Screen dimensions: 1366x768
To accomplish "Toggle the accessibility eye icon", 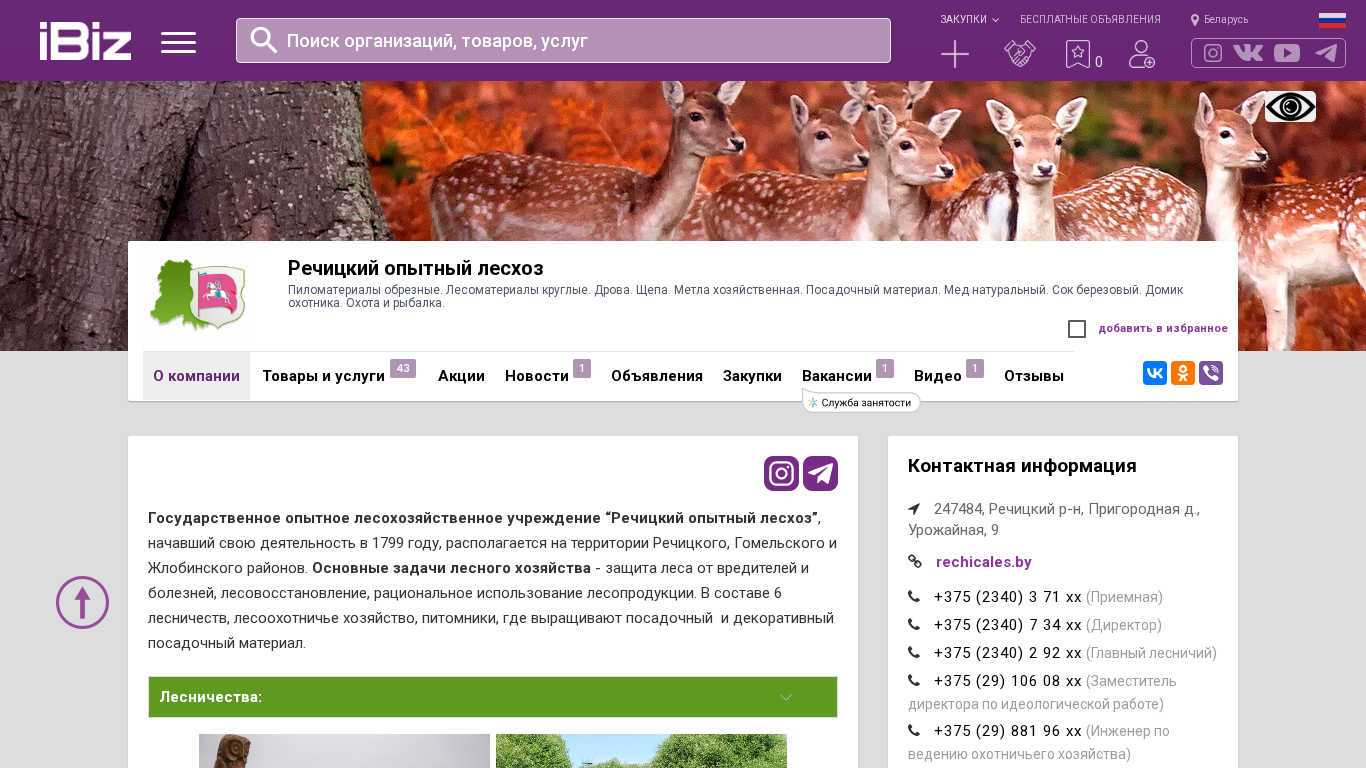I will coord(1290,106).
